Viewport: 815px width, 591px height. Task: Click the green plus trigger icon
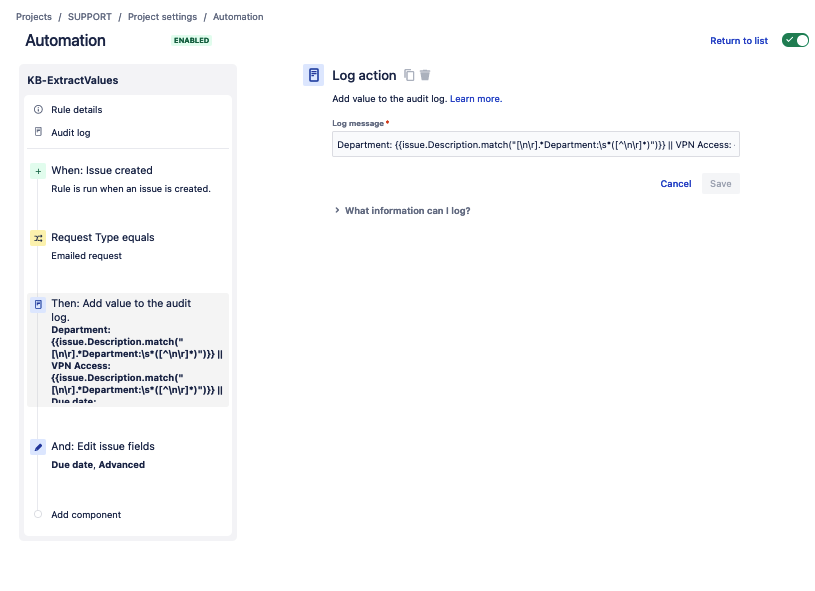tap(38, 171)
